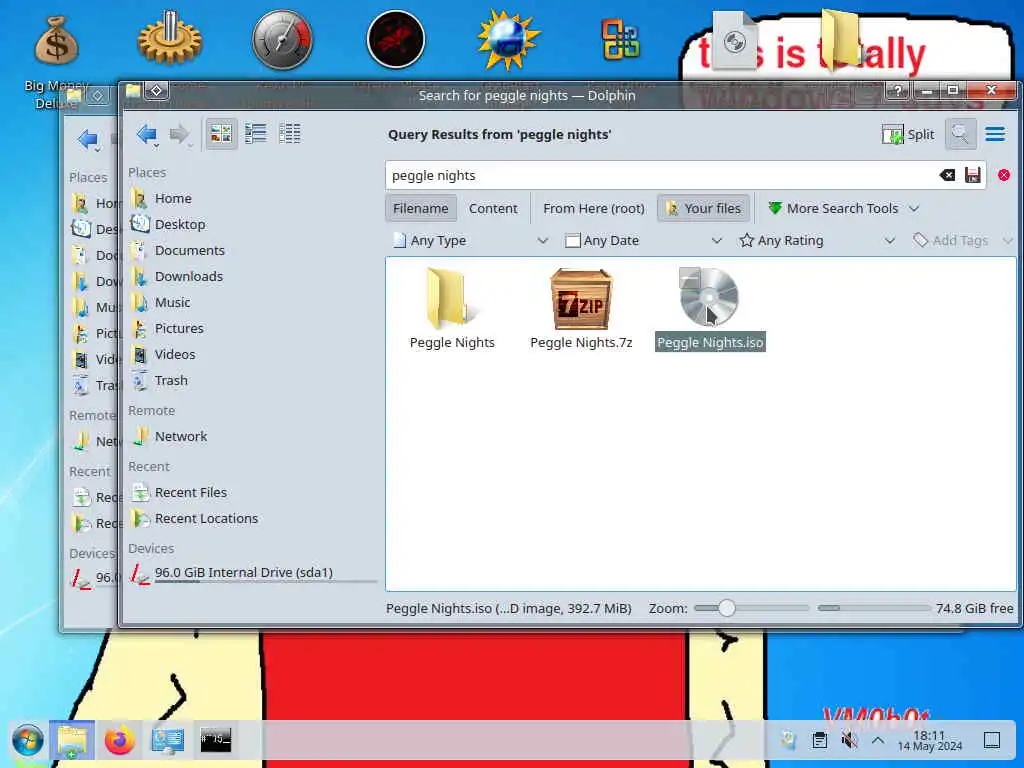Image resolution: width=1024 pixels, height=768 pixels.
Task: Save this search query
Action: coord(972,175)
